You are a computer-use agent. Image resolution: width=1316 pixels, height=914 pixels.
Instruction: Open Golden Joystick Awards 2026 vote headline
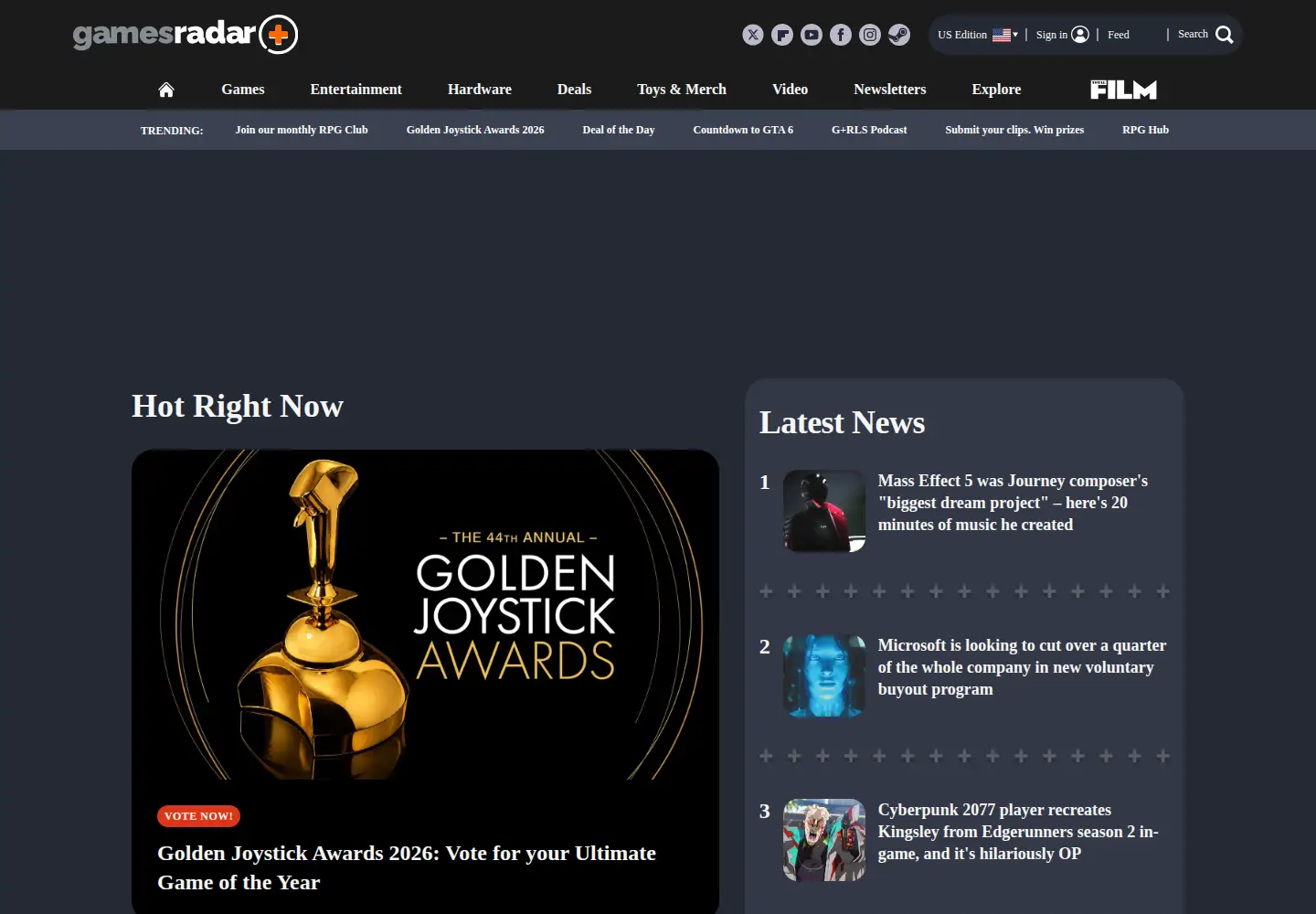click(407, 867)
